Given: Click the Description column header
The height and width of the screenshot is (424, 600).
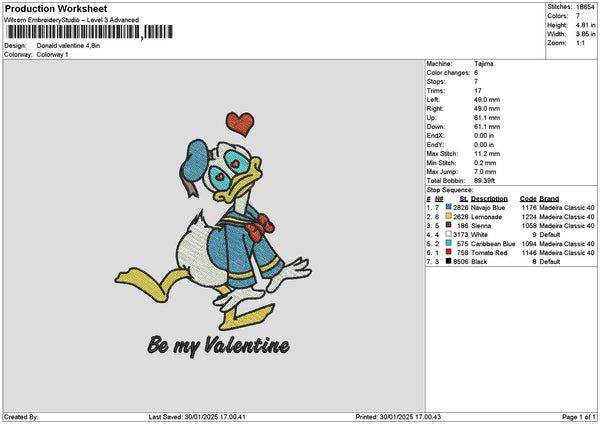Looking at the screenshot, I should [x=489, y=199].
